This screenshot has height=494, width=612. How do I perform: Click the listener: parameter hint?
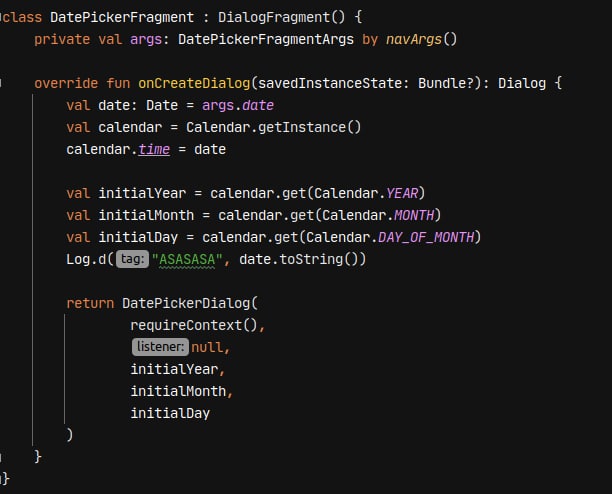(x=160, y=347)
